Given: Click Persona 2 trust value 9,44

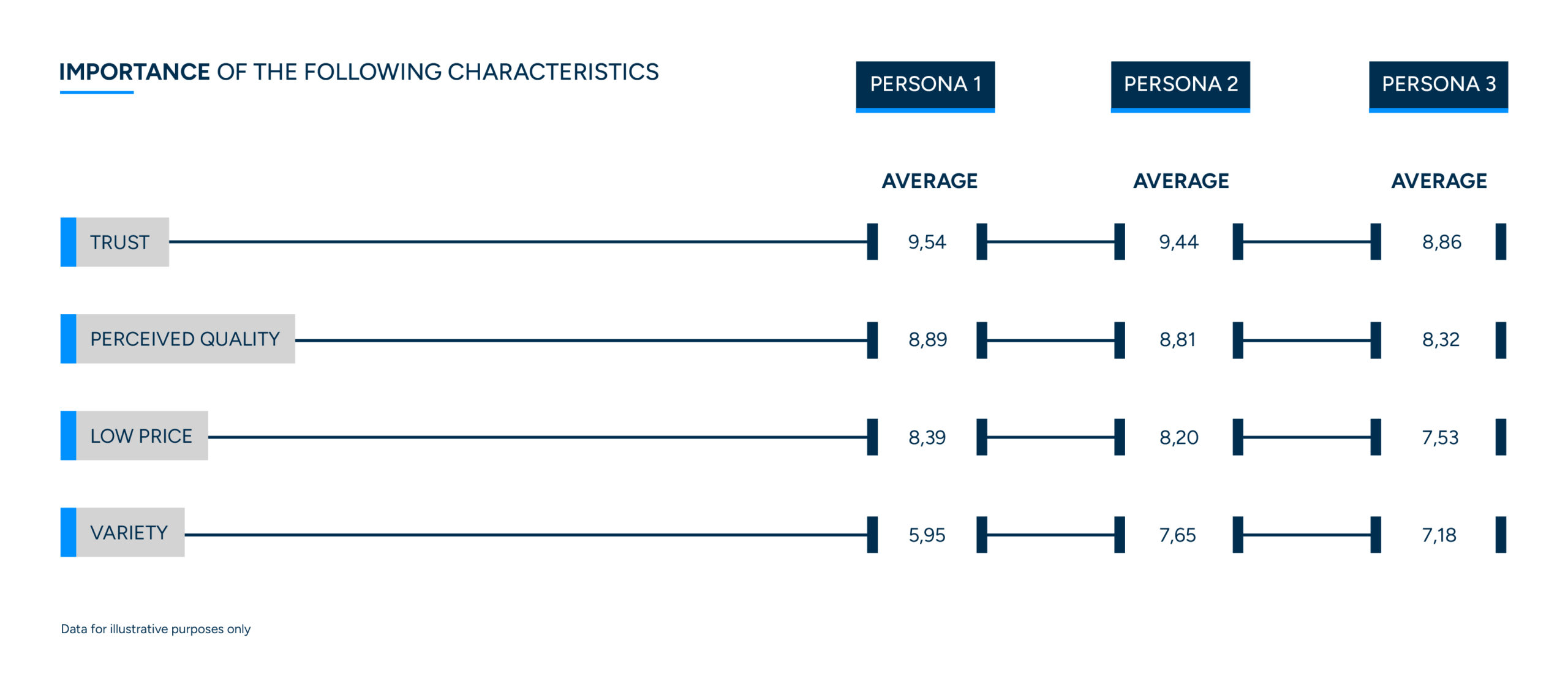Looking at the screenshot, I should (x=1178, y=243).
